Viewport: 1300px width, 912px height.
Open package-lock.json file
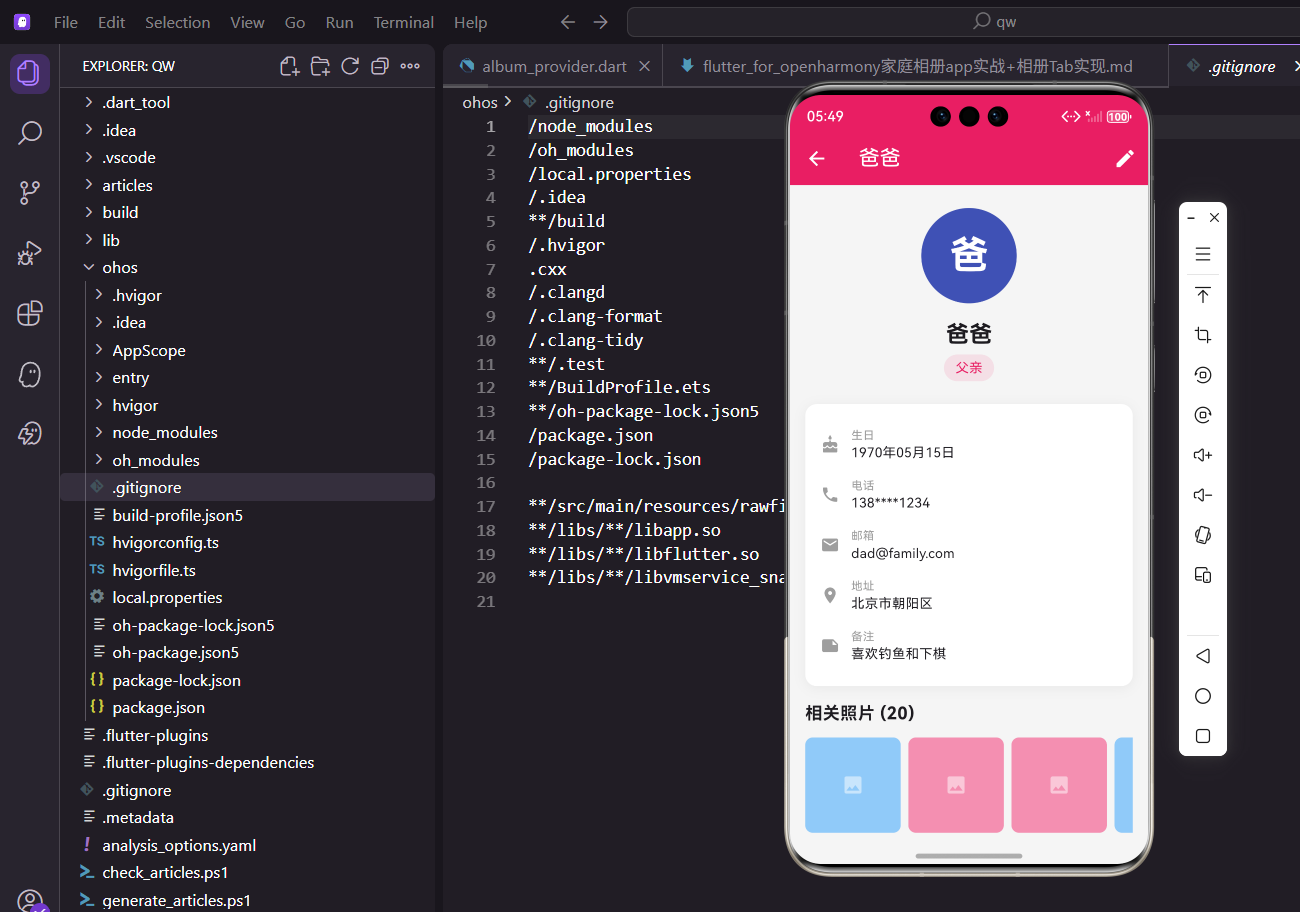(247, 680)
